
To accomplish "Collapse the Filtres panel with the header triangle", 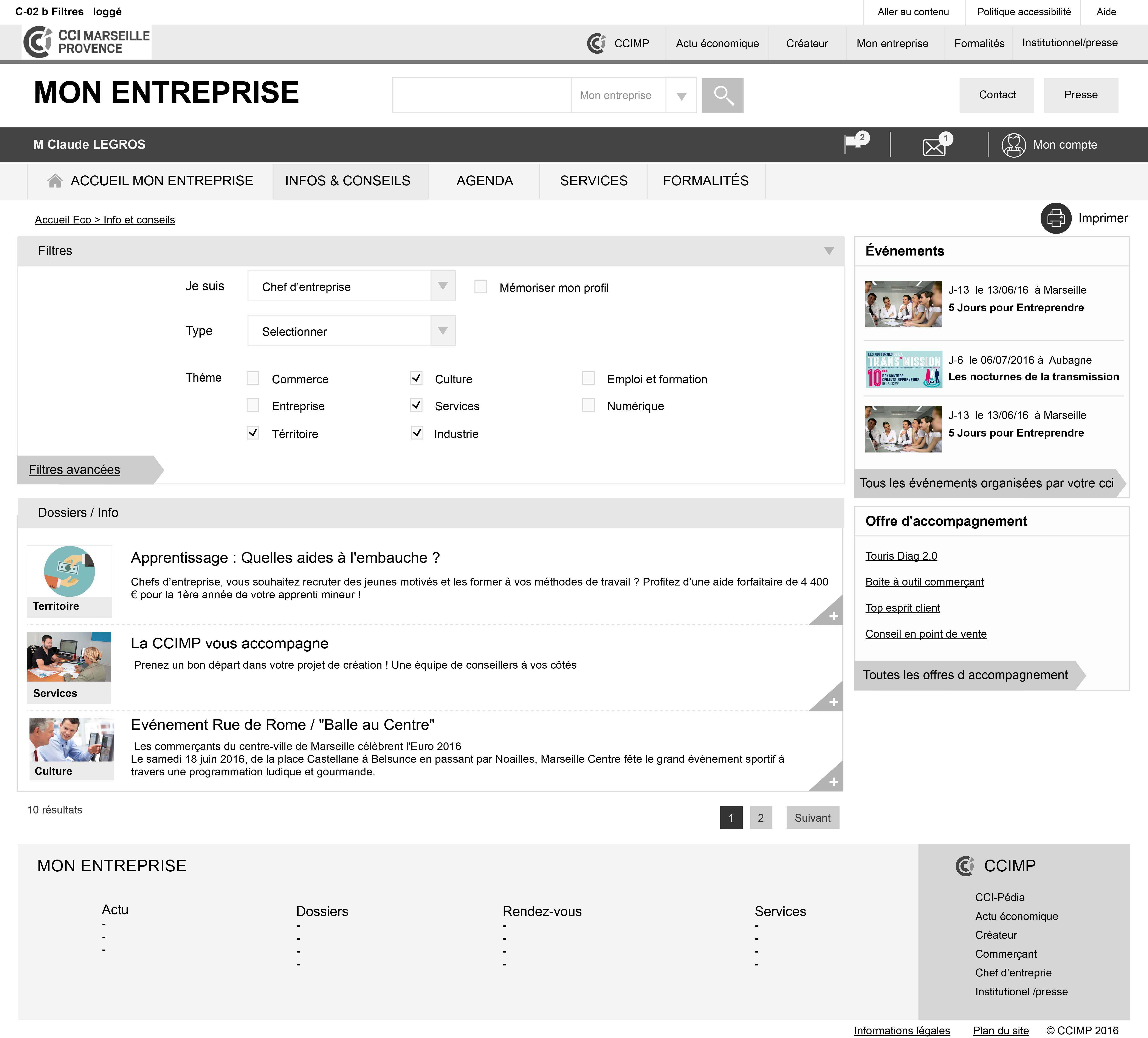I will pos(829,251).
